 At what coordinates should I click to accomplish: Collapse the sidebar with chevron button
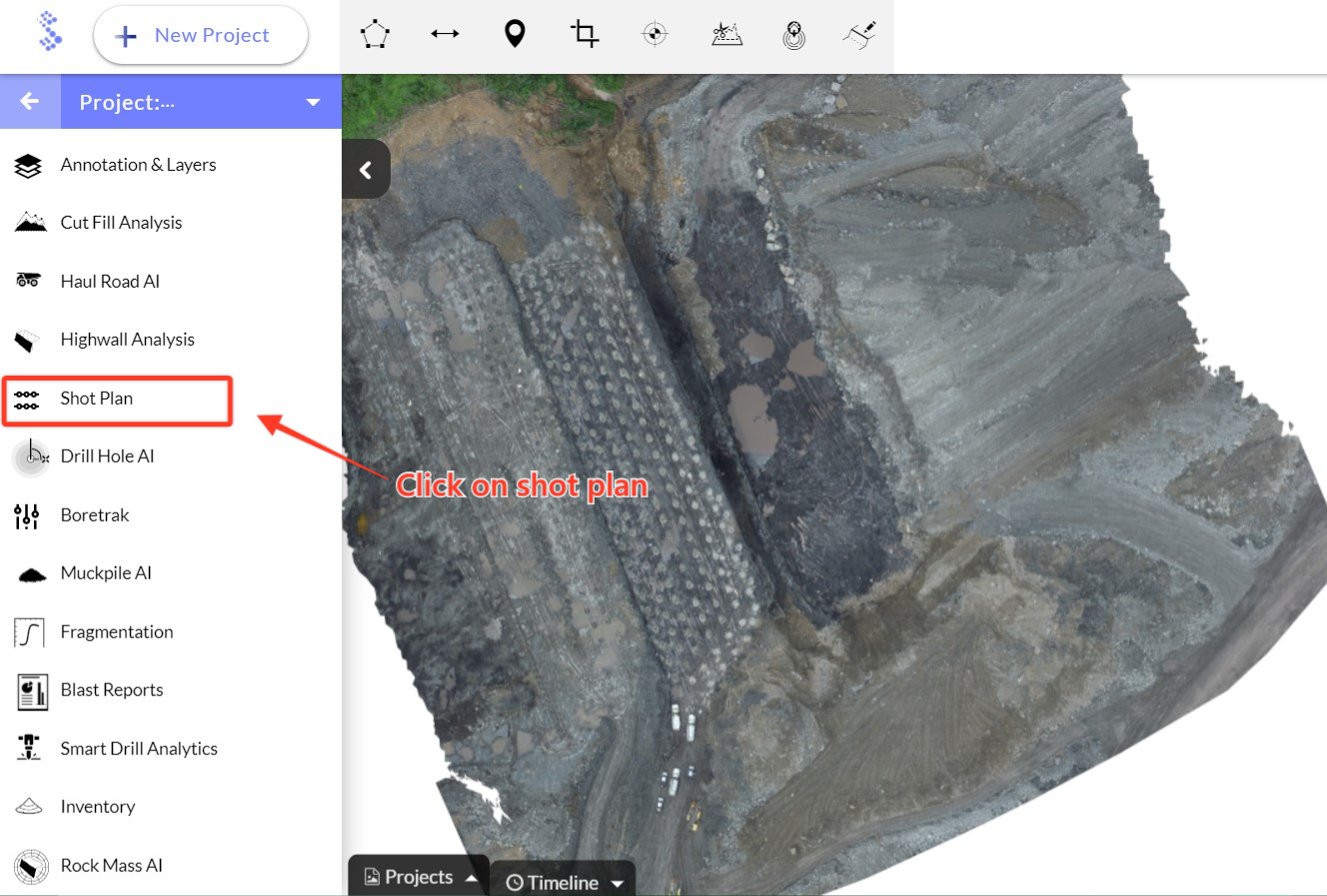[366, 170]
